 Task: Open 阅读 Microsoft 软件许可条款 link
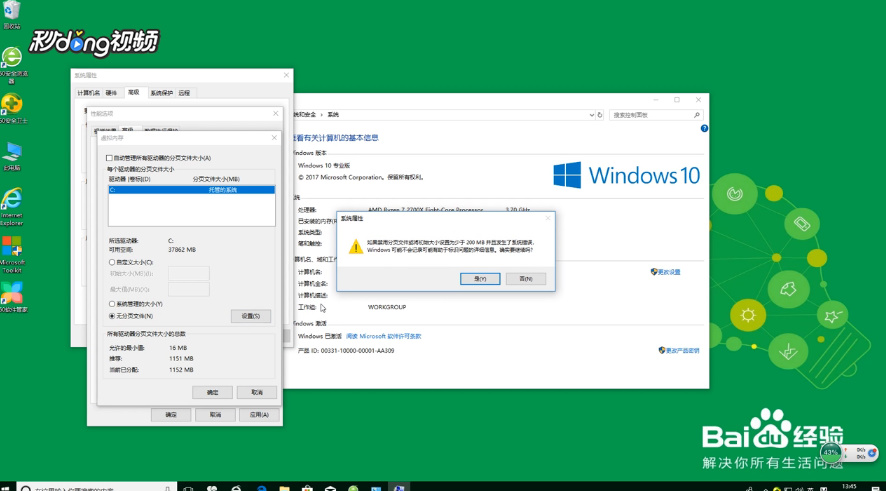tap(383, 336)
